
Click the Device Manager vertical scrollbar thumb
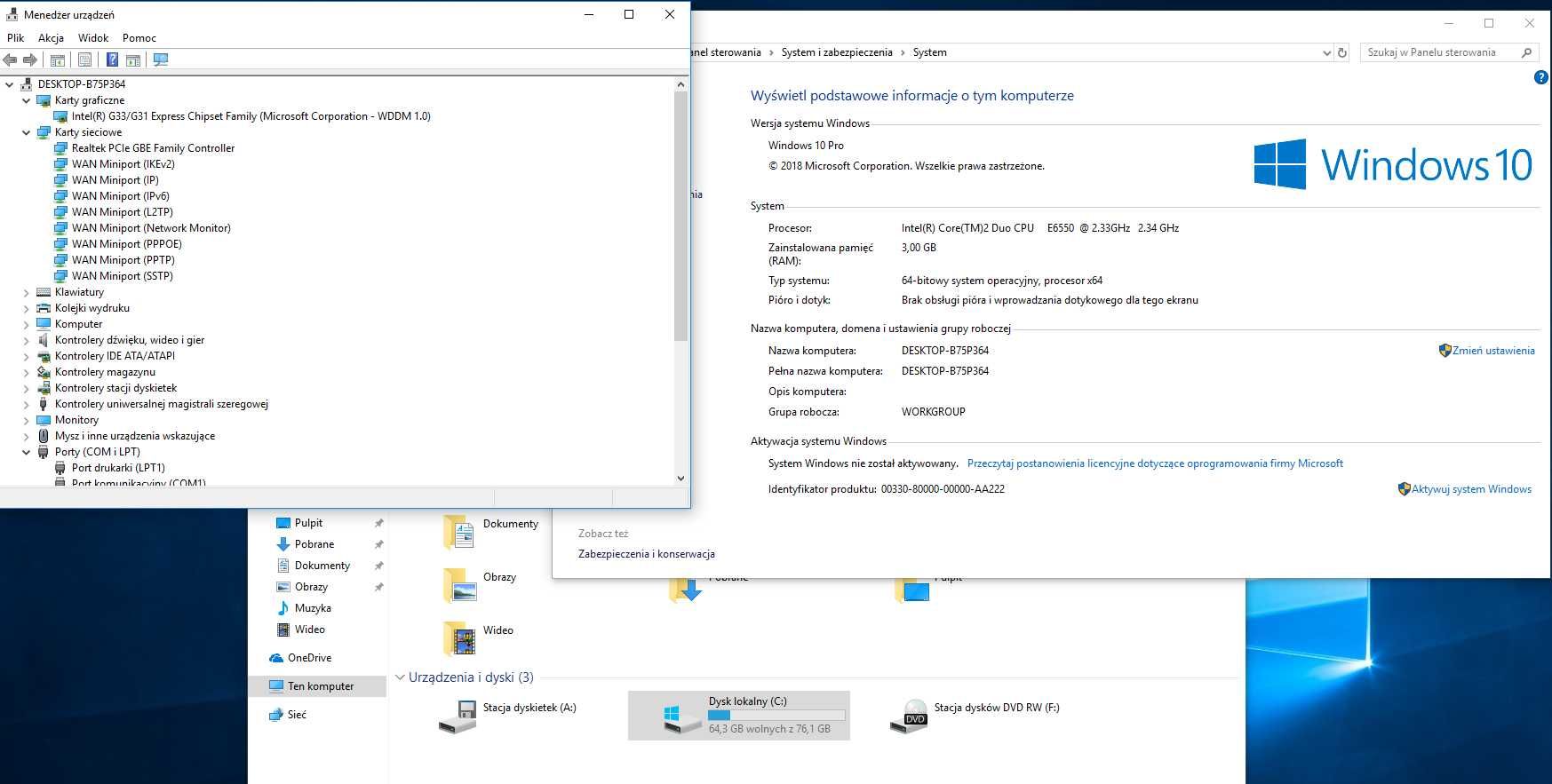pos(680,217)
